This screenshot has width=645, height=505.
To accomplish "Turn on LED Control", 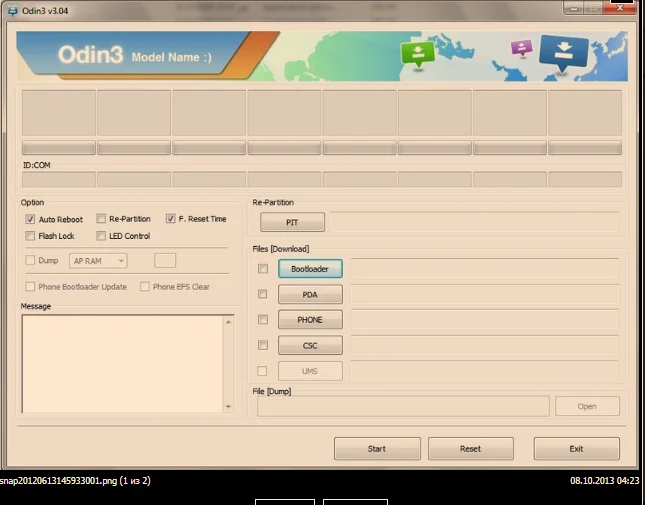I will point(101,236).
